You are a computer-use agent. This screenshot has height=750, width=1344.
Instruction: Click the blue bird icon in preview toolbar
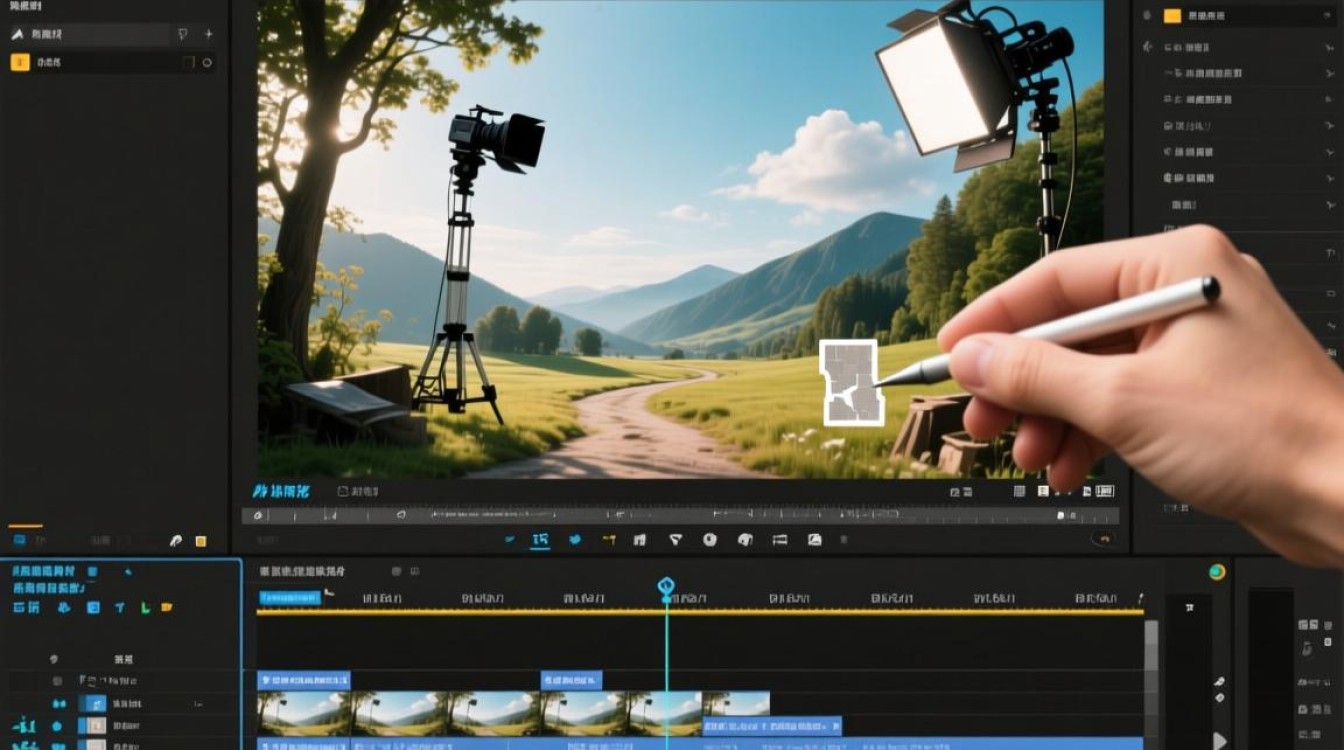click(x=575, y=540)
